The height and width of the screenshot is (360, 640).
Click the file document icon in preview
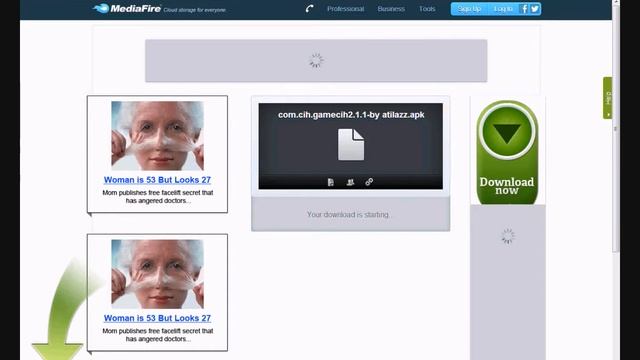click(x=351, y=144)
